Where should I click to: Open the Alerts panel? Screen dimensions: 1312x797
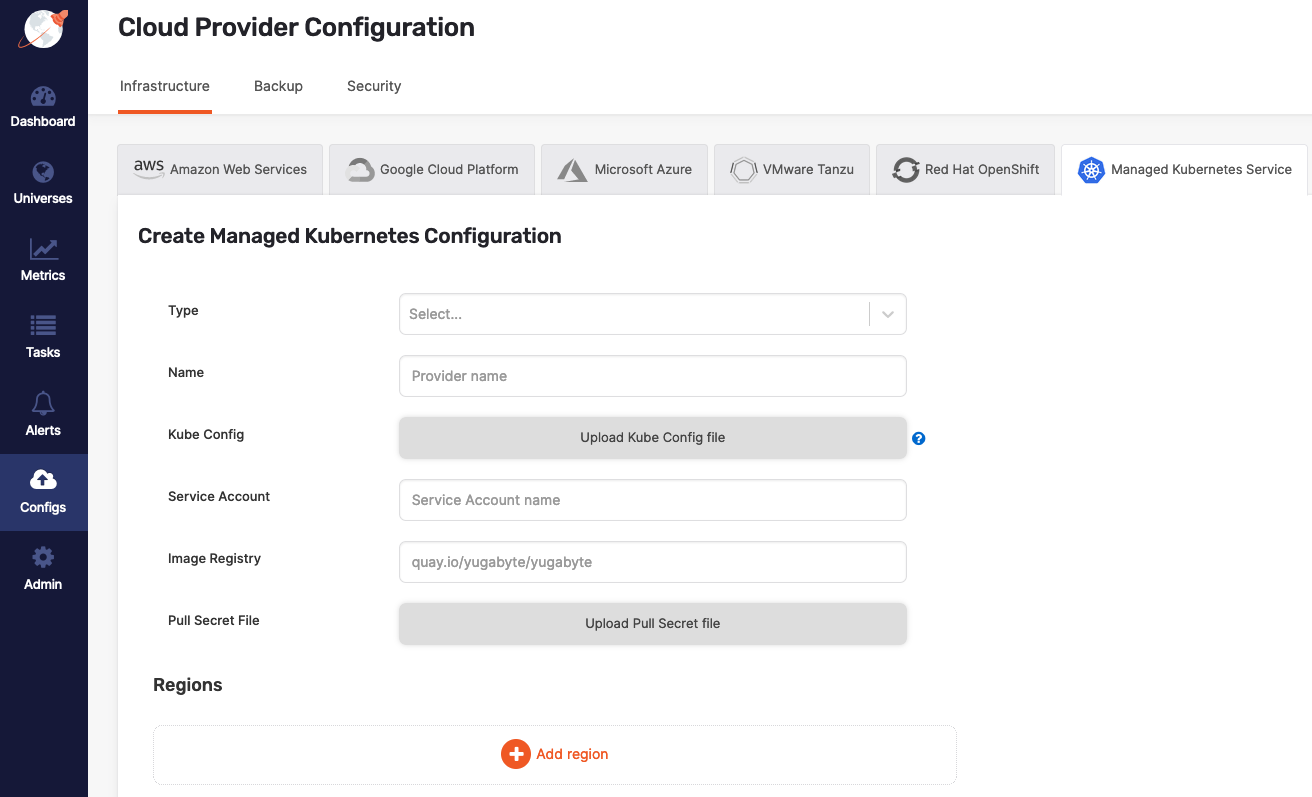pyautogui.click(x=43, y=414)
